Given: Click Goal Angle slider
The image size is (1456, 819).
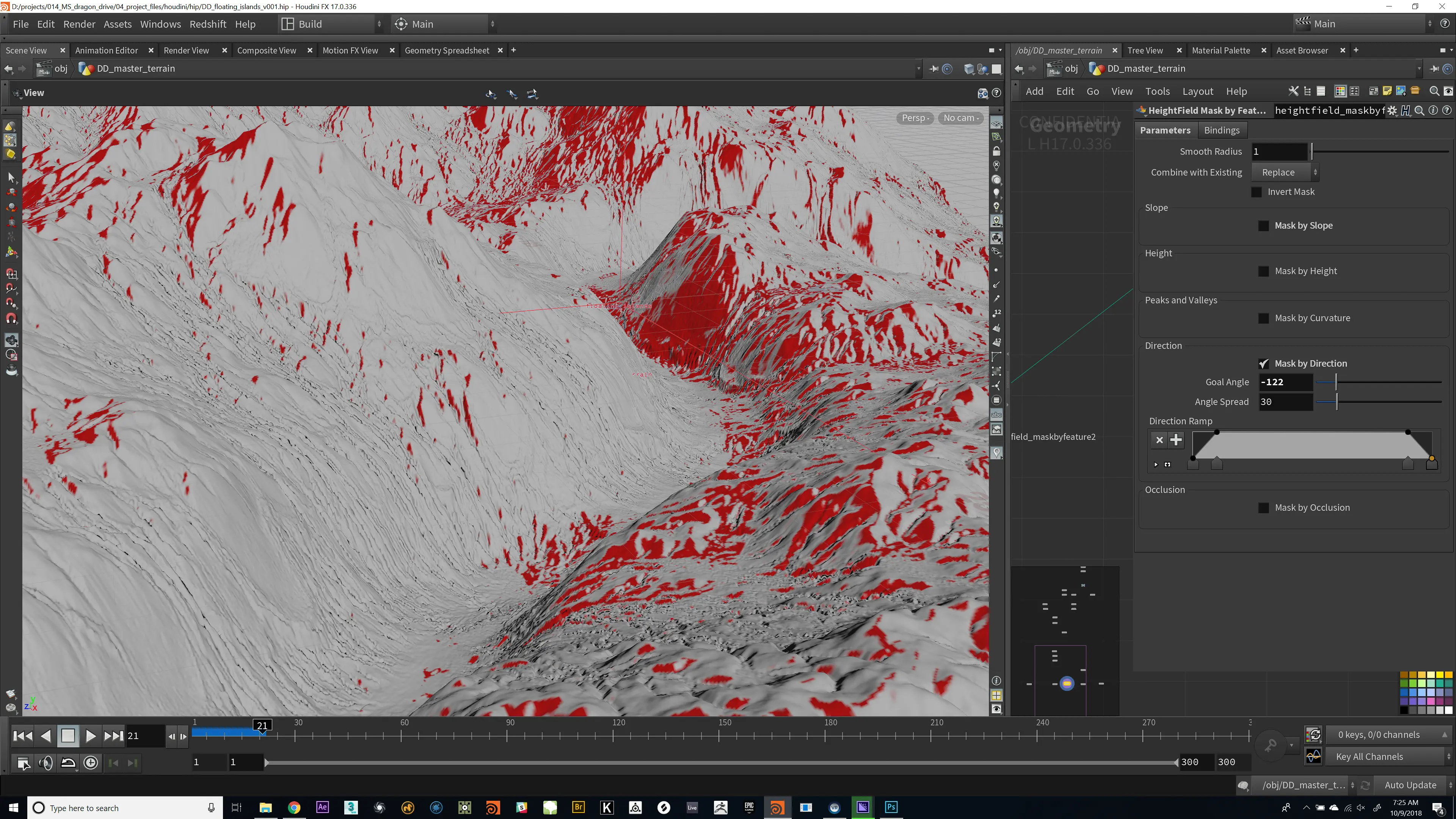Looking at the screenshot, I should click(1379, 382).
